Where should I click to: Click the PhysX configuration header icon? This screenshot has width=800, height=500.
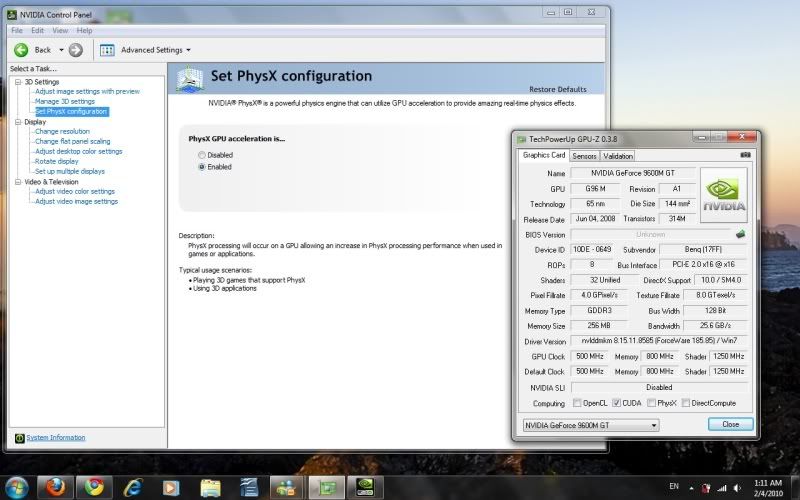(189, 79)
